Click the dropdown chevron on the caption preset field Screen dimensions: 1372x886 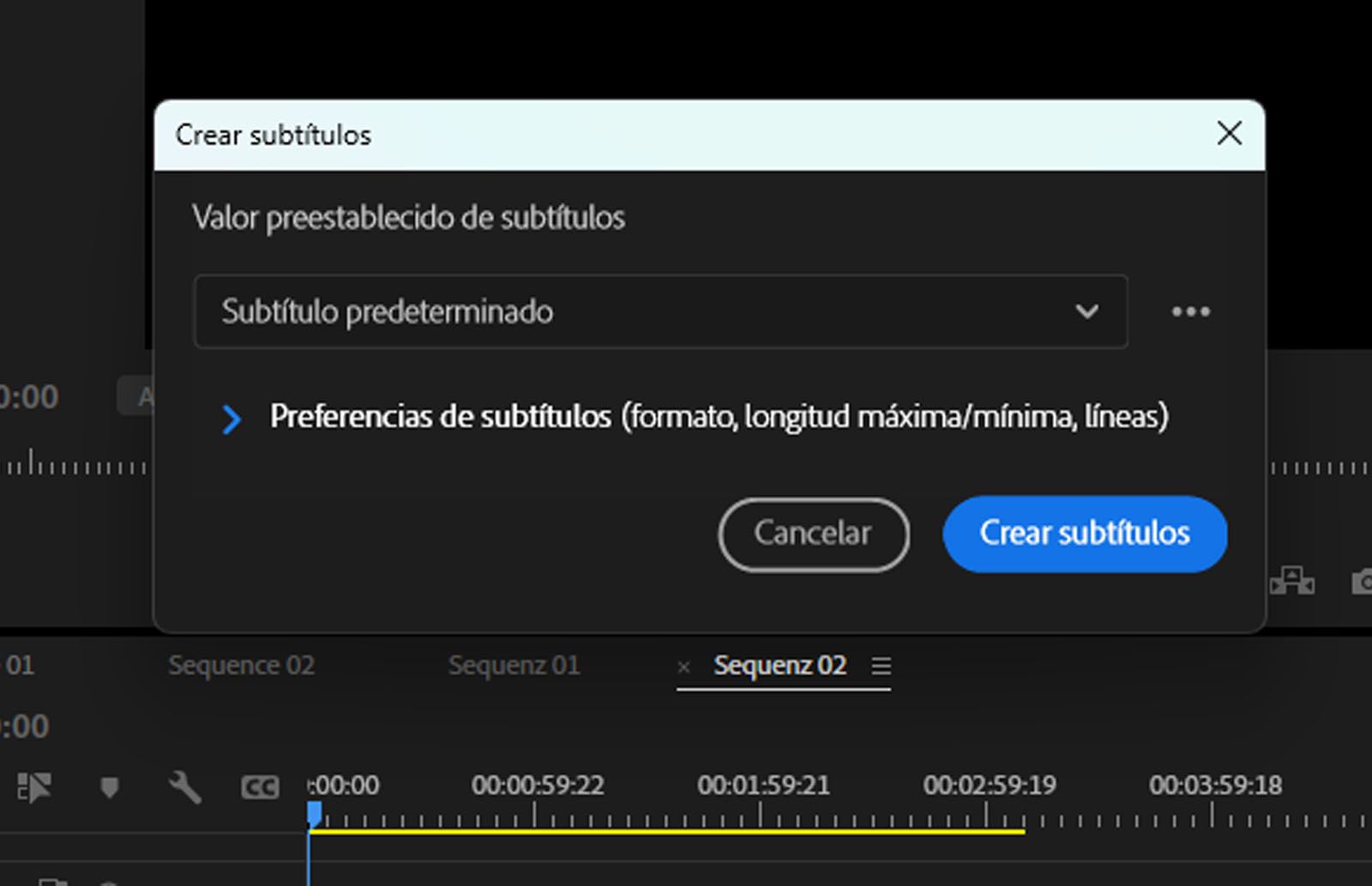(1087, 312)
